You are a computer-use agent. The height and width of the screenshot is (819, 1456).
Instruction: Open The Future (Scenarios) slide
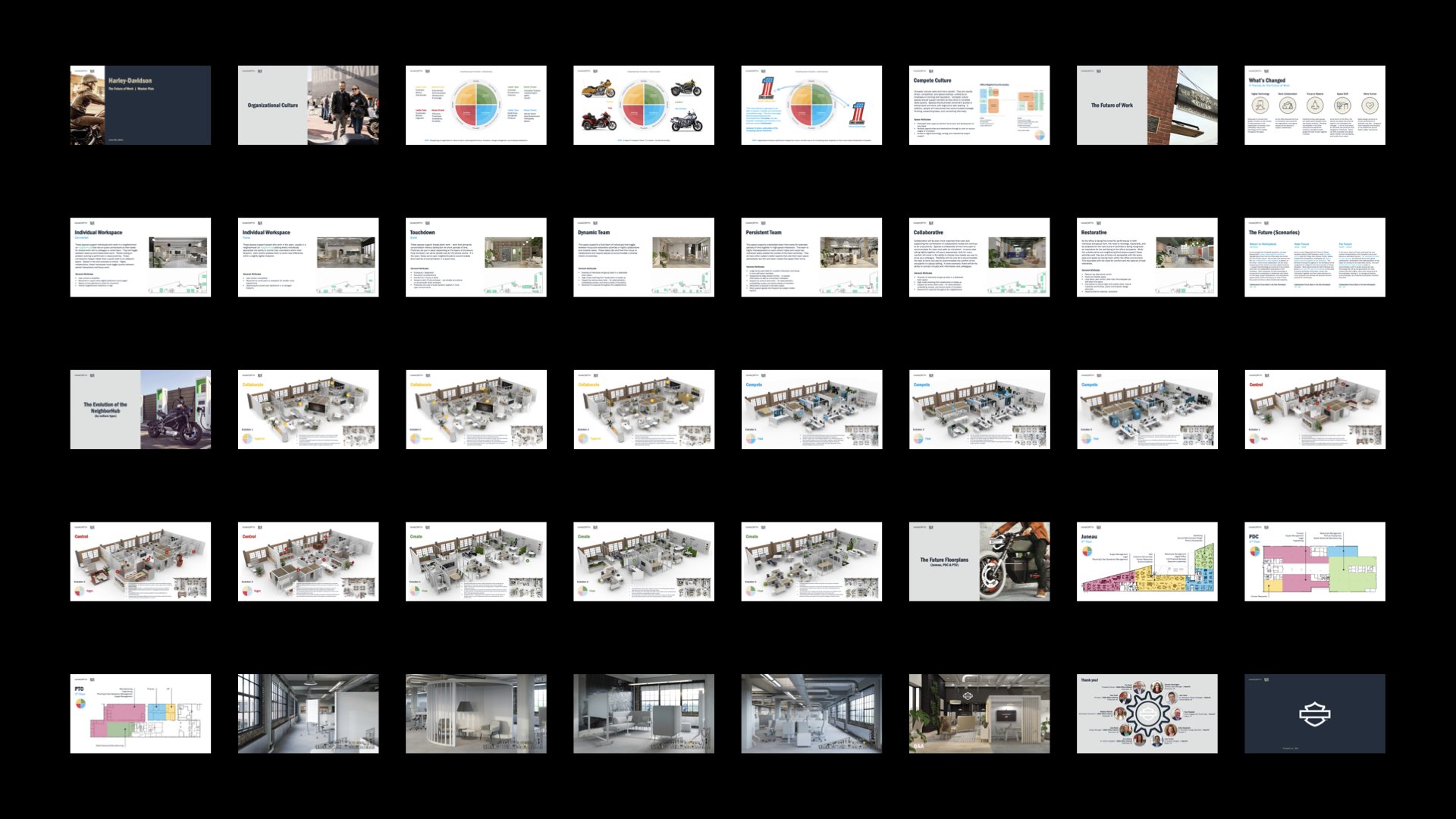click(1315, 257)
